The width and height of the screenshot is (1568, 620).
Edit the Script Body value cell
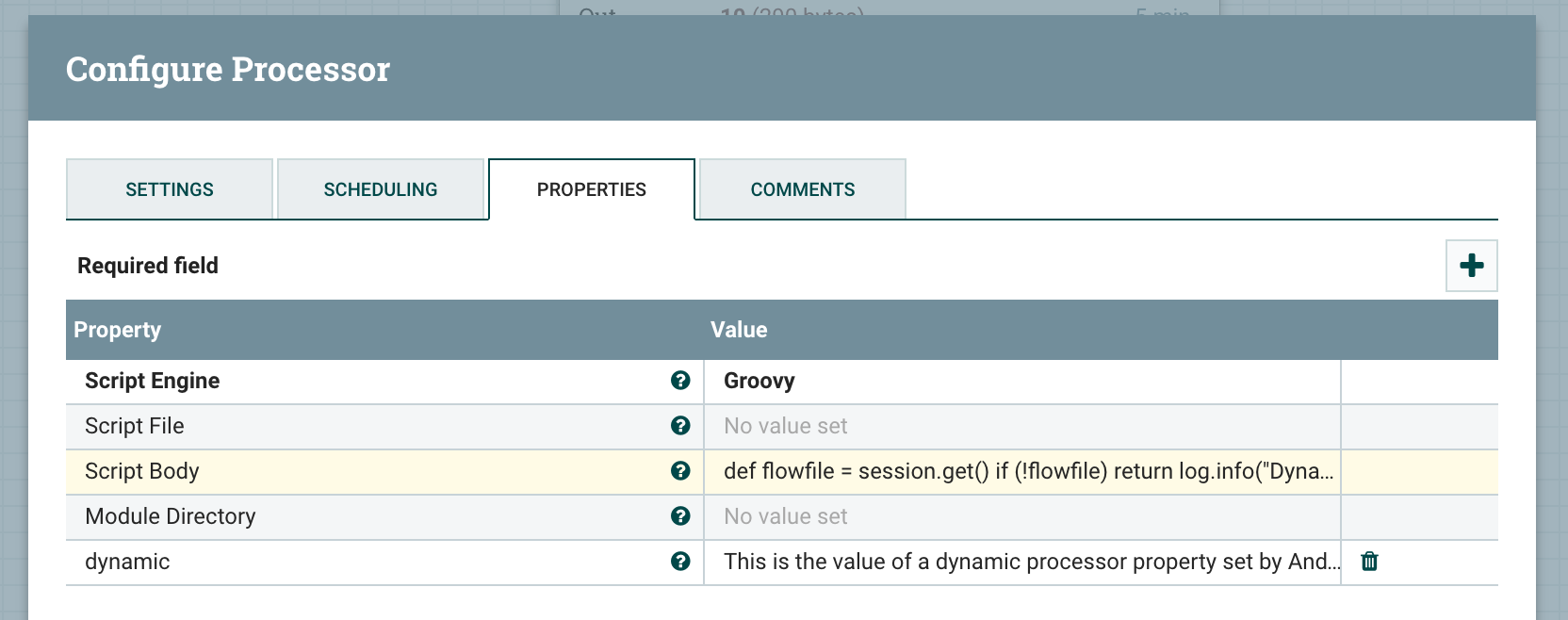(x=1027, y=471)
